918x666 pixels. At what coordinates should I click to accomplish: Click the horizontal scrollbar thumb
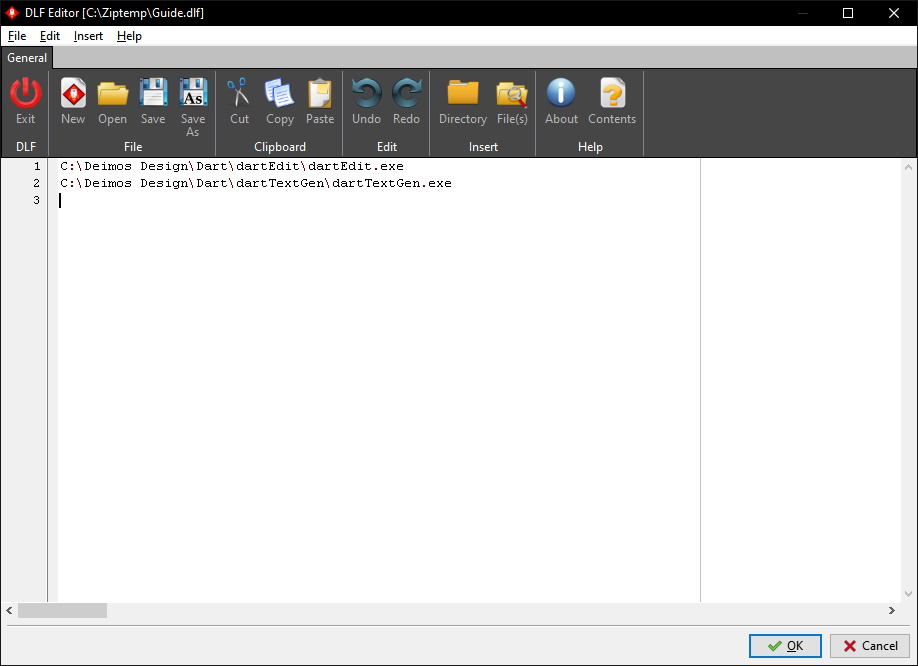click(x=63, y=610)
